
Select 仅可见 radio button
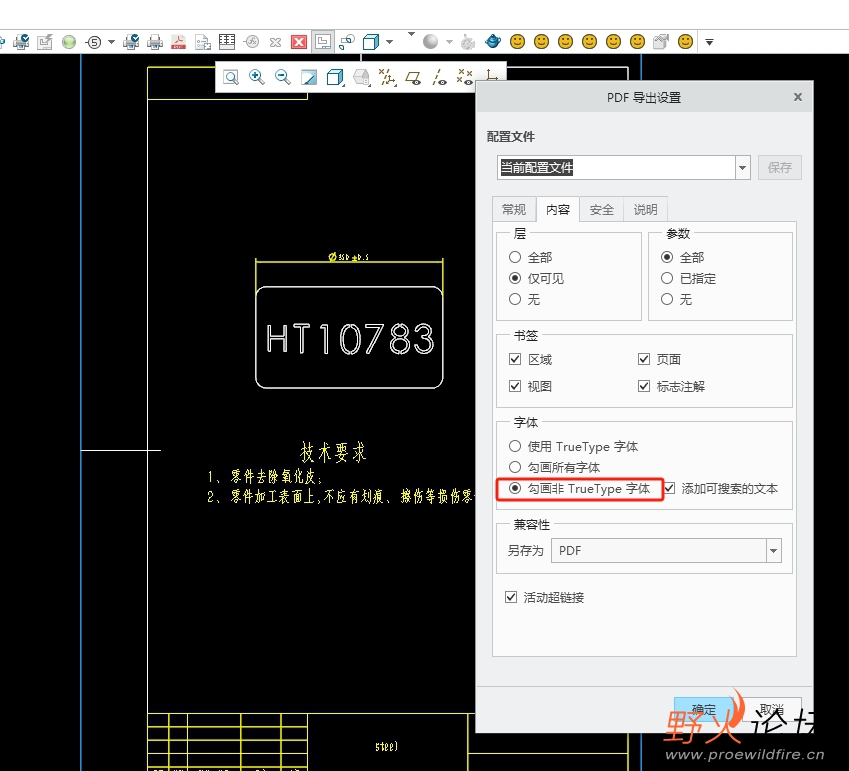coord(515,278)
